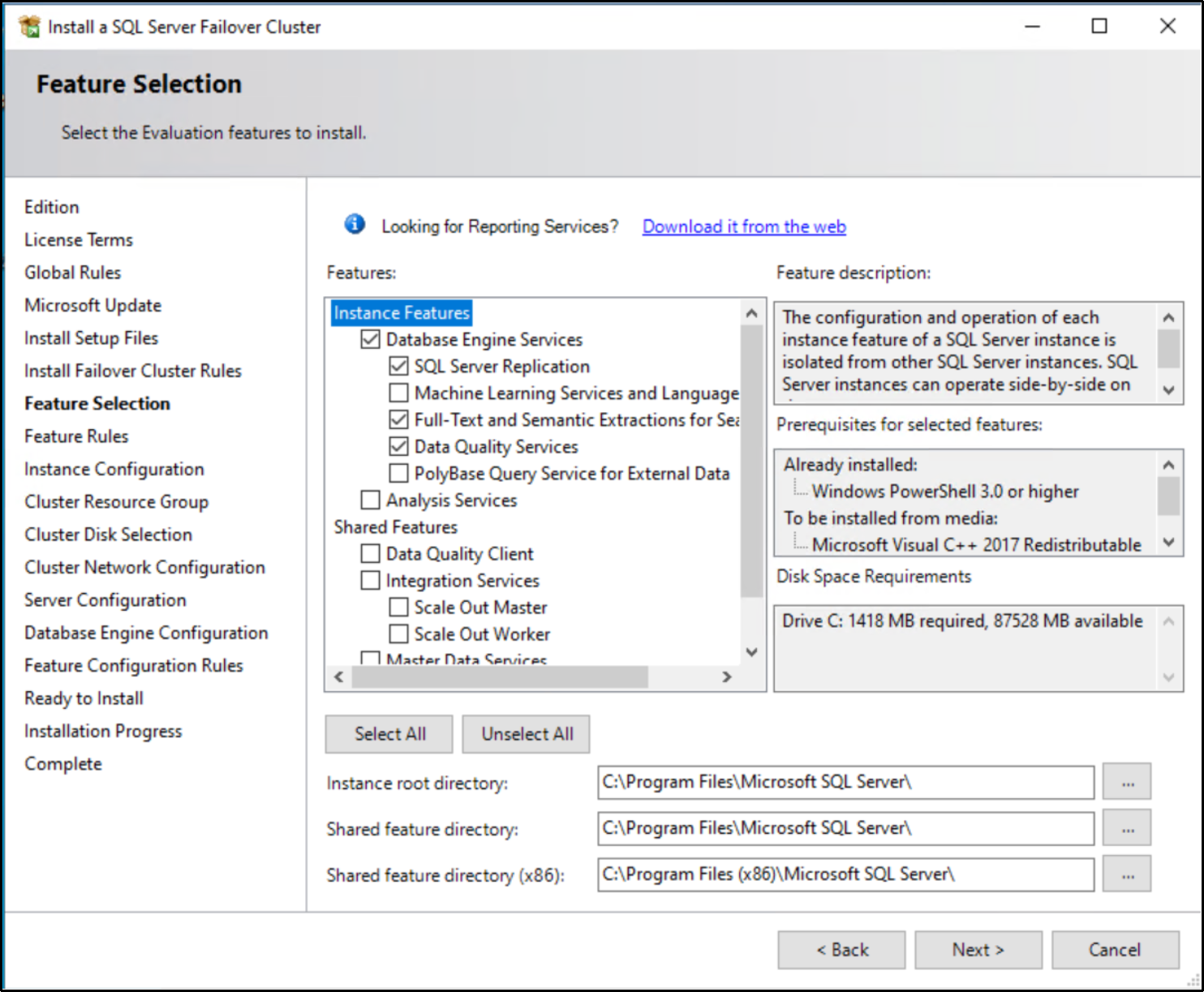The image size is (1204, 992).
Task: Select the Feature Configuration Rules step
Action: (x=134, y=665)
